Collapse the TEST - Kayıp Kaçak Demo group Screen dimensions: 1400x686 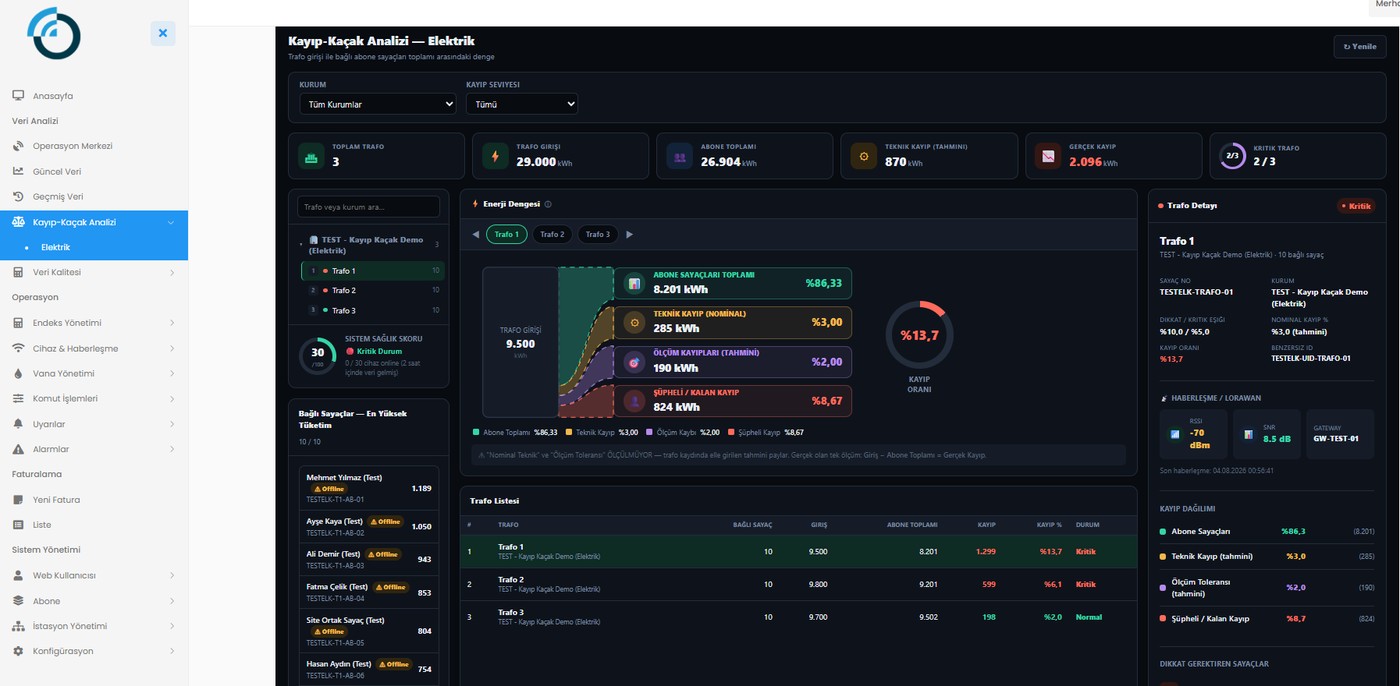point(301,242)
